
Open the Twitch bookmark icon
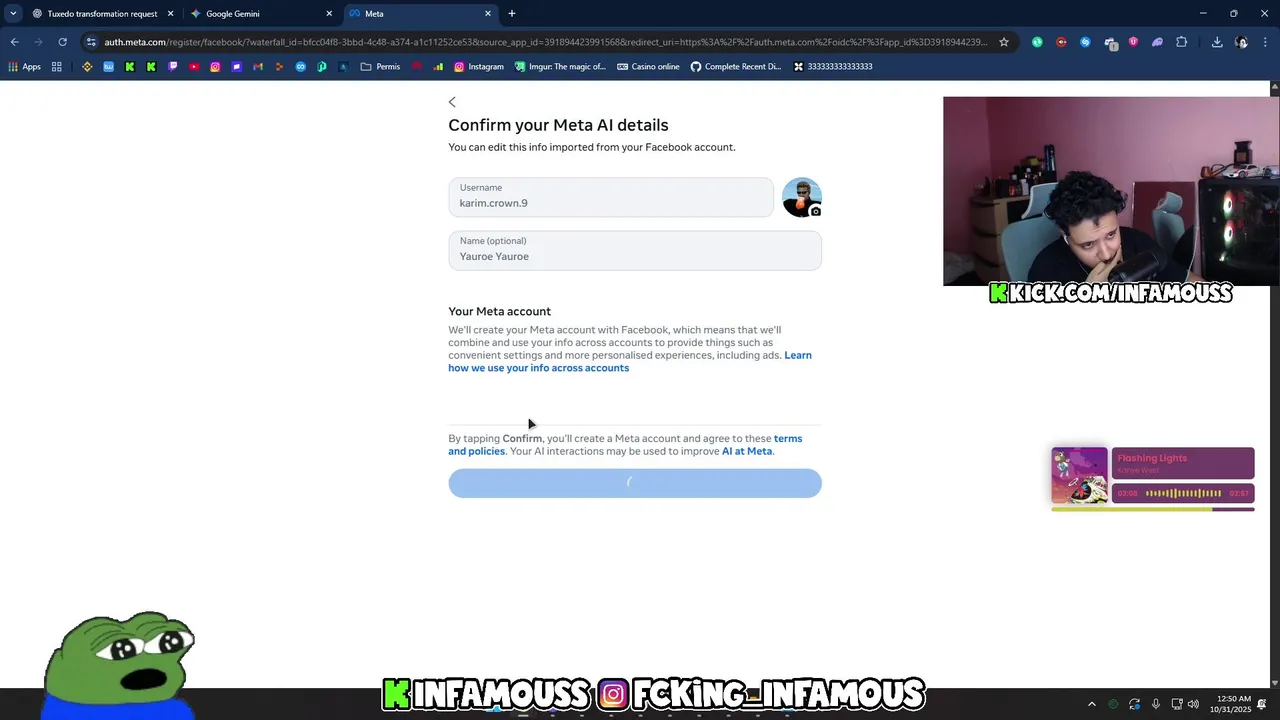click(173, 67)
